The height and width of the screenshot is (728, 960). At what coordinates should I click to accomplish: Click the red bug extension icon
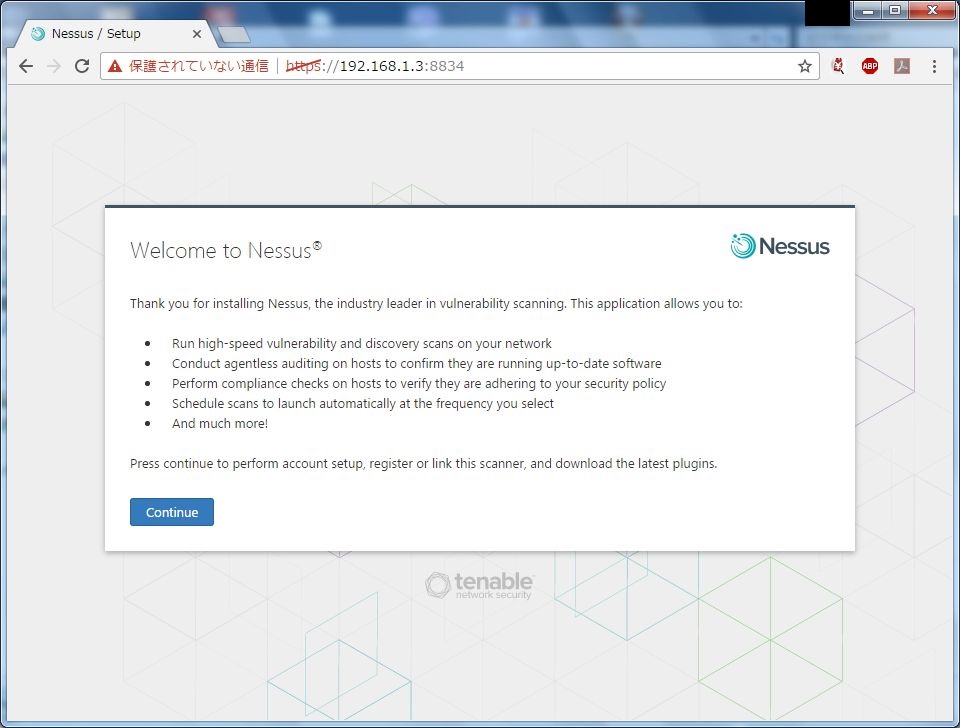pyautogui.click(x=838, y=66)
